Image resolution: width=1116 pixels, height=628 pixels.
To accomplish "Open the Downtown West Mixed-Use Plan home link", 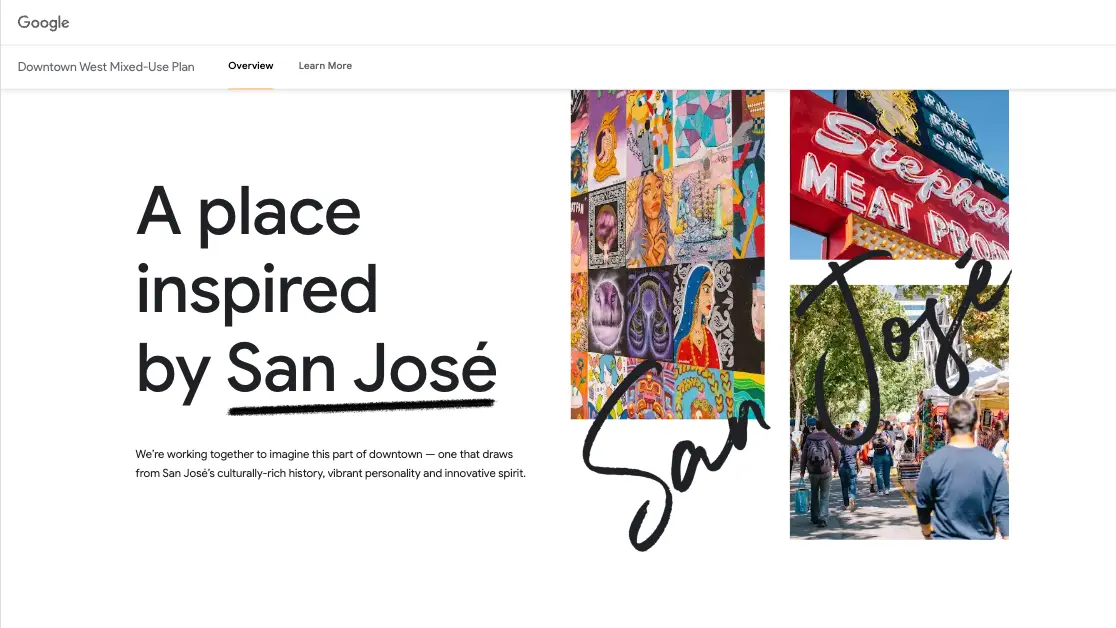I will coord(105,66).
